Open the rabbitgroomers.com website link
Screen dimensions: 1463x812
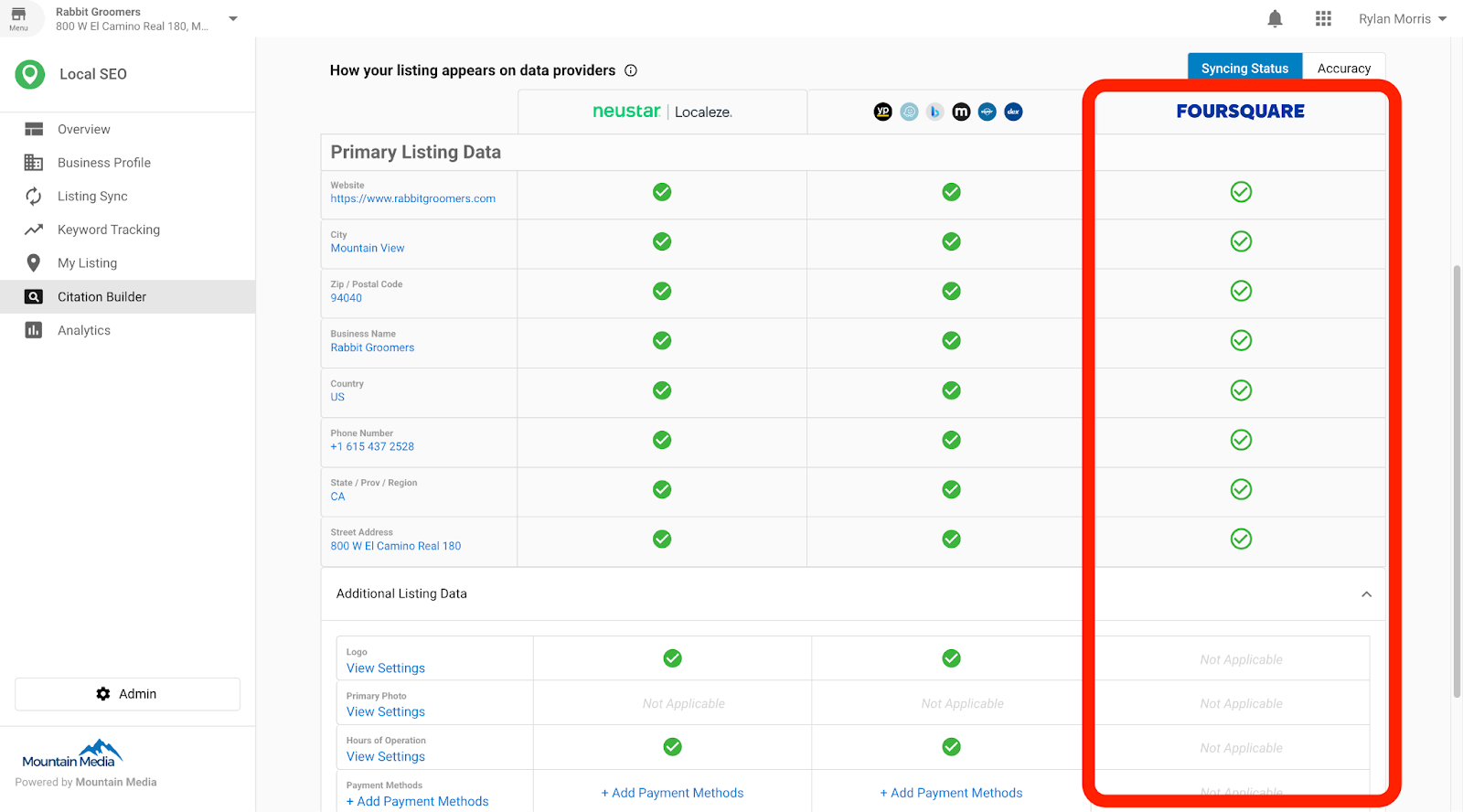pyautogui.click(x=412, y=198)
